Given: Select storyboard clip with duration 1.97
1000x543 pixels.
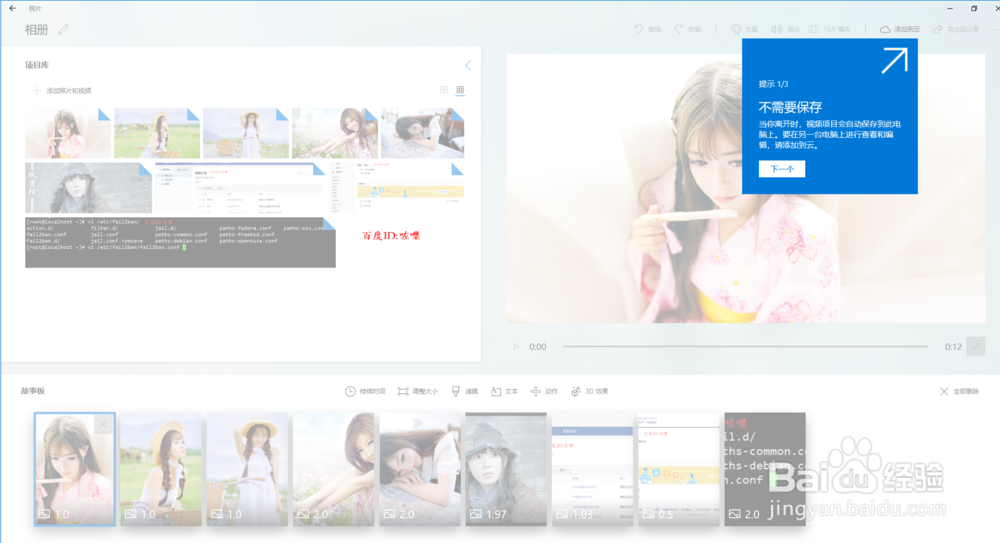Looking at the screenshot, I should point(506,469).
